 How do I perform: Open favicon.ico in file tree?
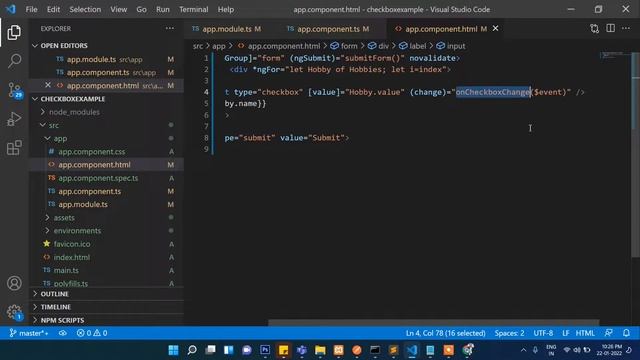(72, 244)
